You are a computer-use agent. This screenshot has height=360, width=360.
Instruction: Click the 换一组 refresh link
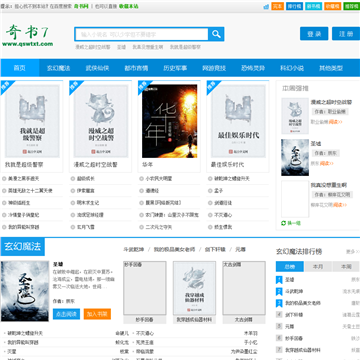point(294,223)
